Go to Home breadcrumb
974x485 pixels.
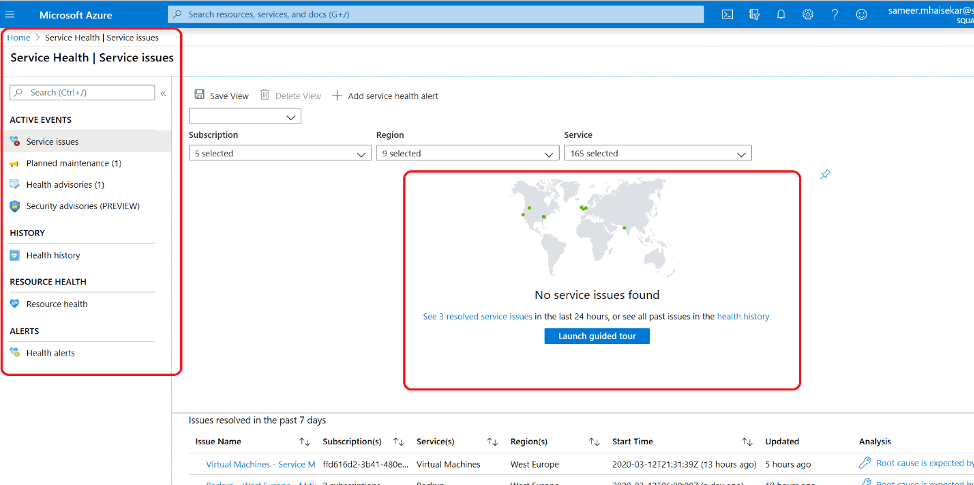pyautogui.click(x=18, y=38)
